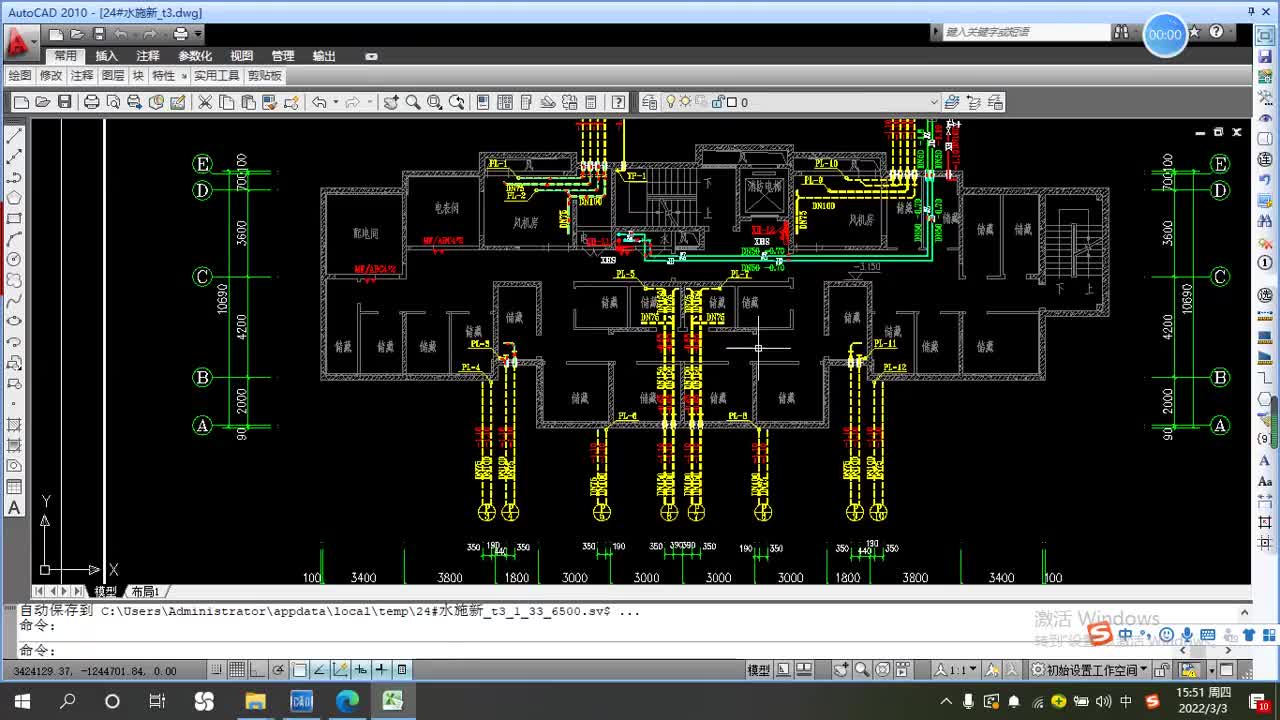Click the Open file icon in the standard toolbar

[x=43, y=102]
